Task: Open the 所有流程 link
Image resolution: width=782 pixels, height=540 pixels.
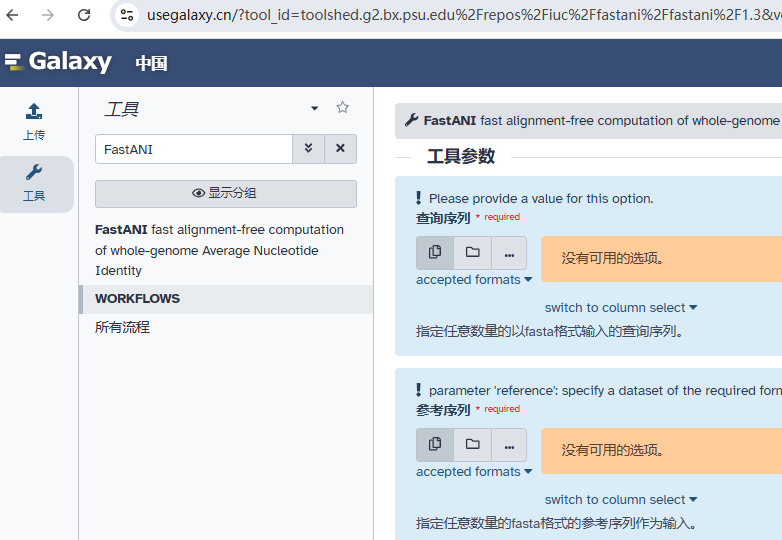Action: [123, 327]
